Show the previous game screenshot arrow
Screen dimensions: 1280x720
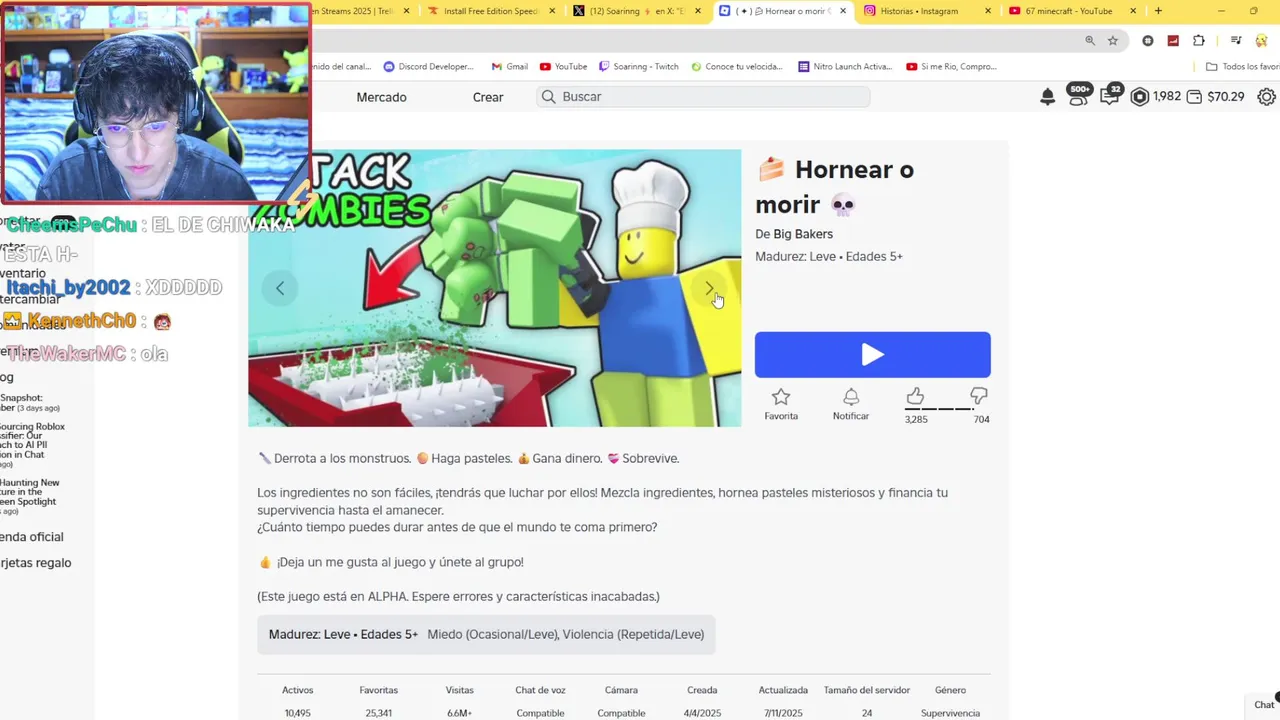(280, 288)
